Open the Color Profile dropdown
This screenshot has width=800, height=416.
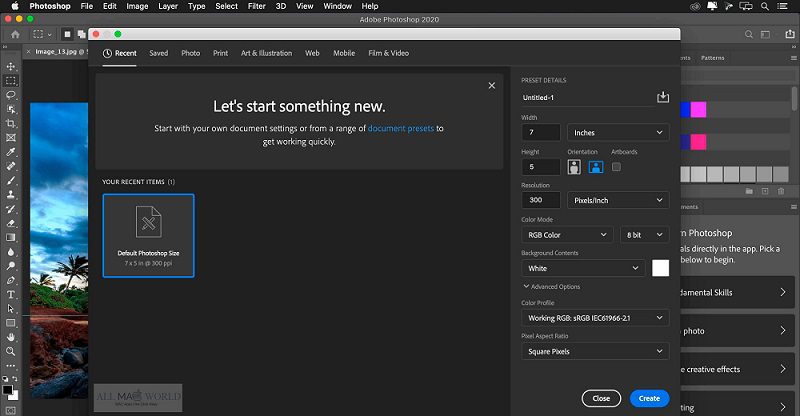click(x=595, y=318)
